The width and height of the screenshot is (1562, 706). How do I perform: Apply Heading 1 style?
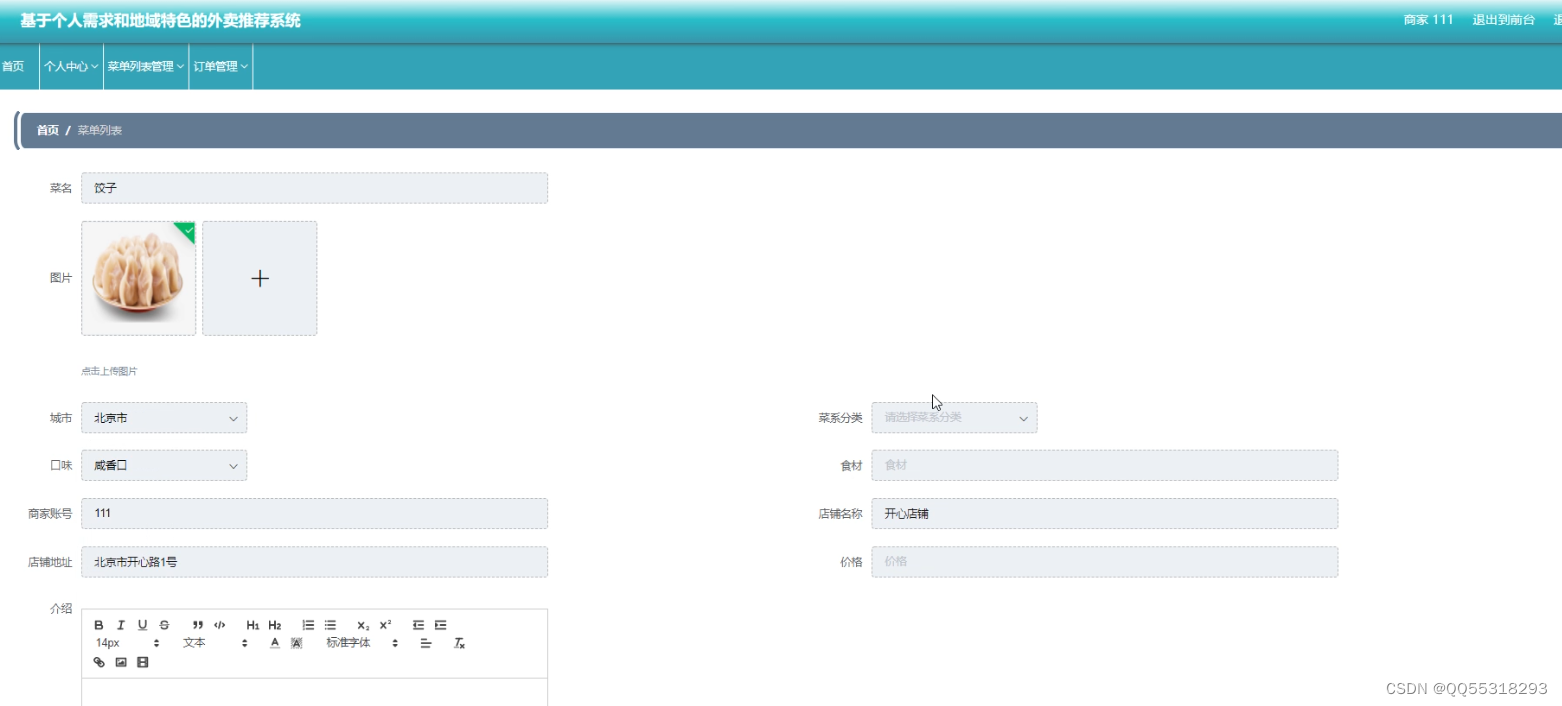253,625
